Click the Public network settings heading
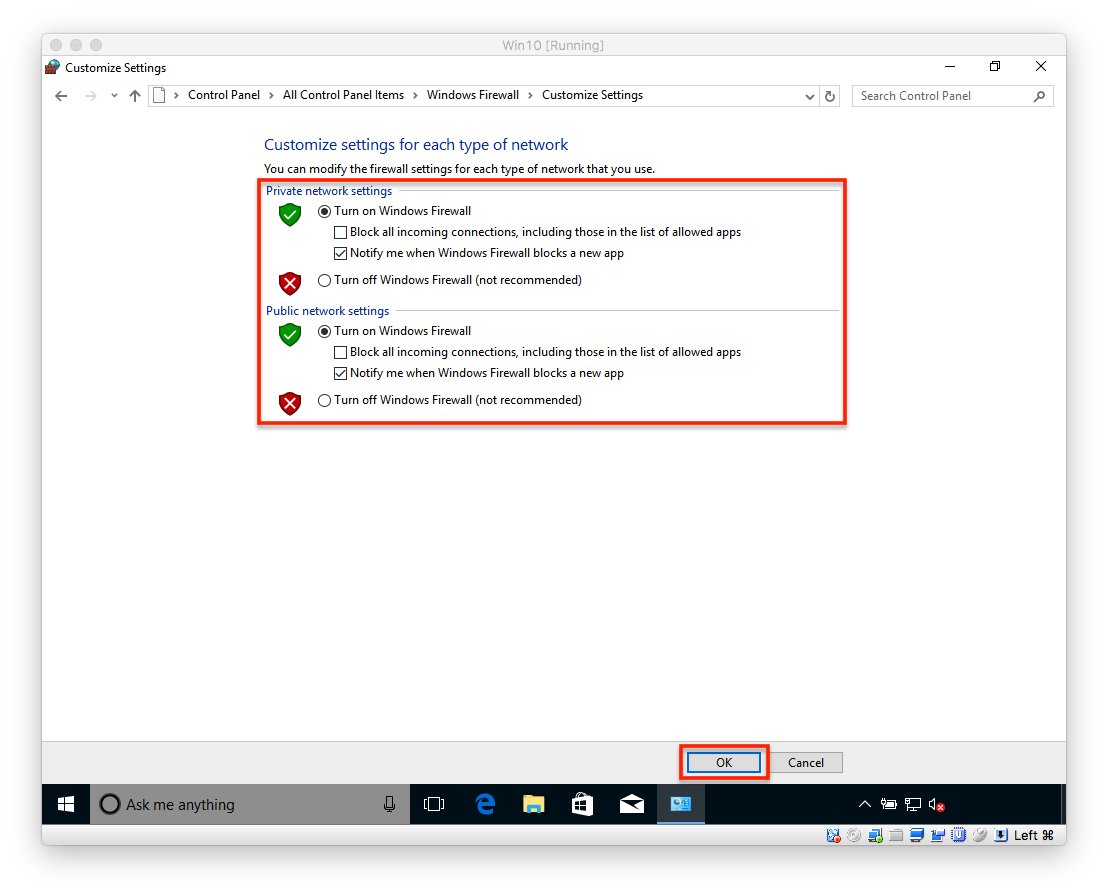The width and height of the screenshot is (1108, 895). (327, 311)
